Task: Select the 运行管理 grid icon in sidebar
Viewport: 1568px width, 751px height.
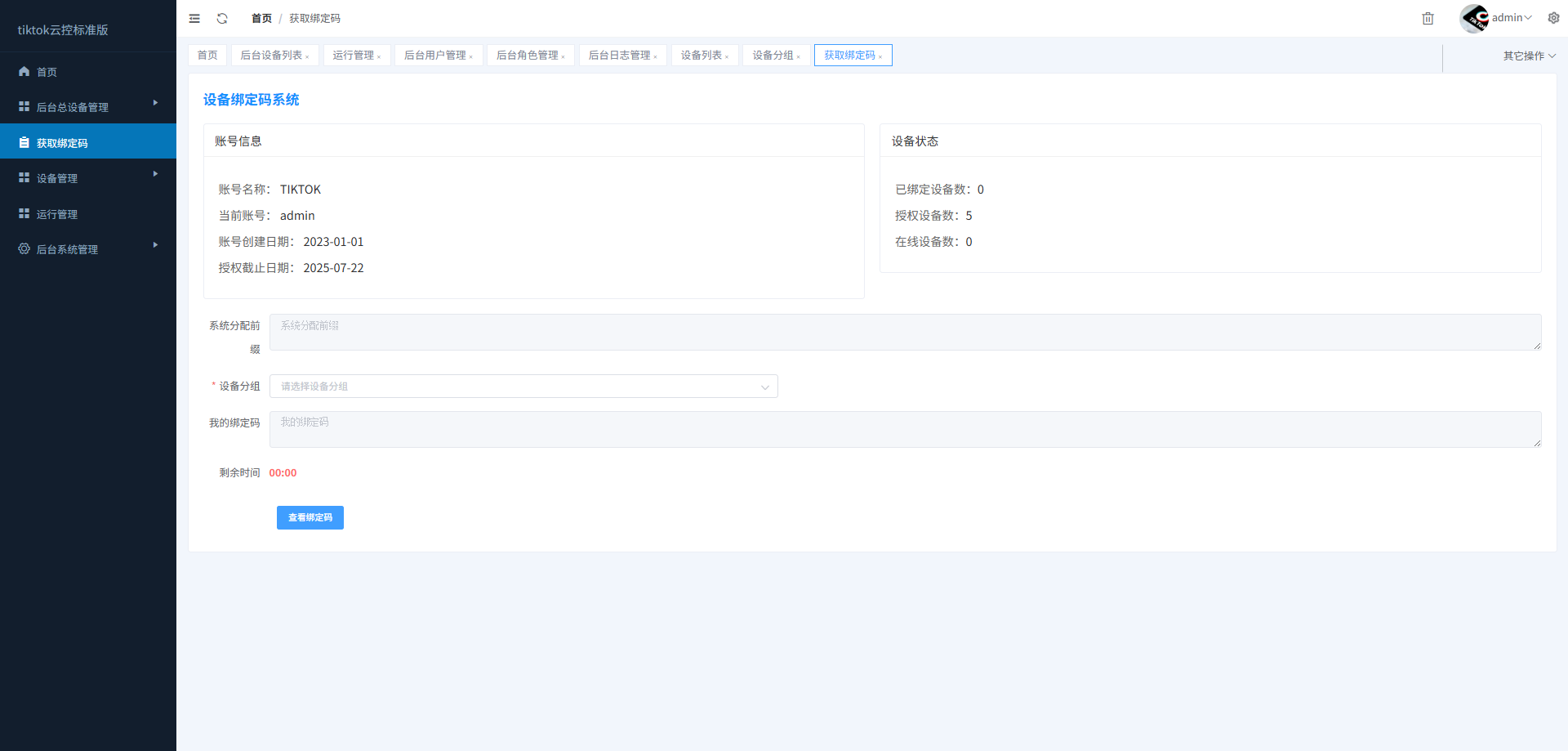Action: (24, 213)
